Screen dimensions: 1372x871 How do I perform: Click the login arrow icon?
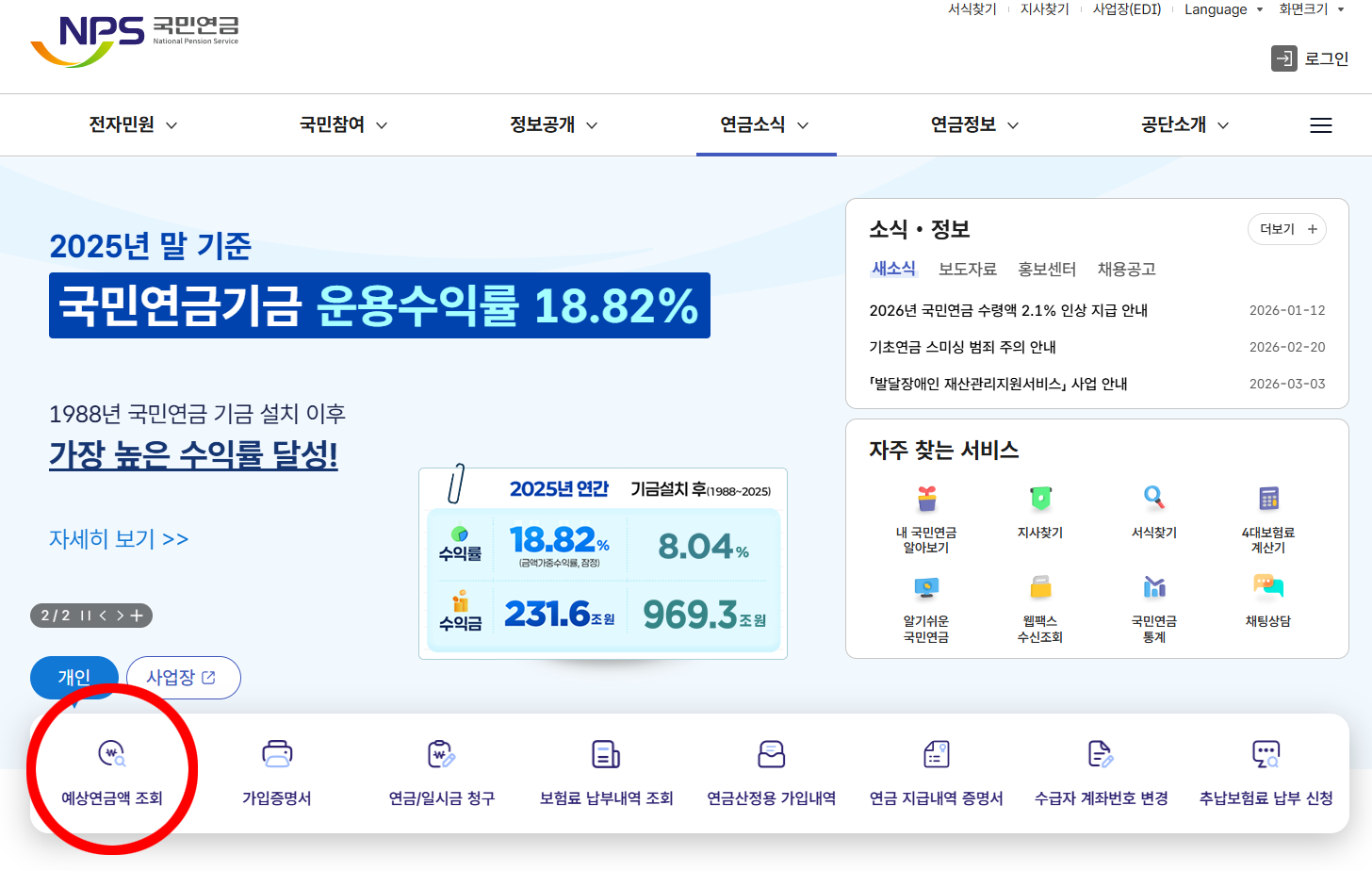1283,58
